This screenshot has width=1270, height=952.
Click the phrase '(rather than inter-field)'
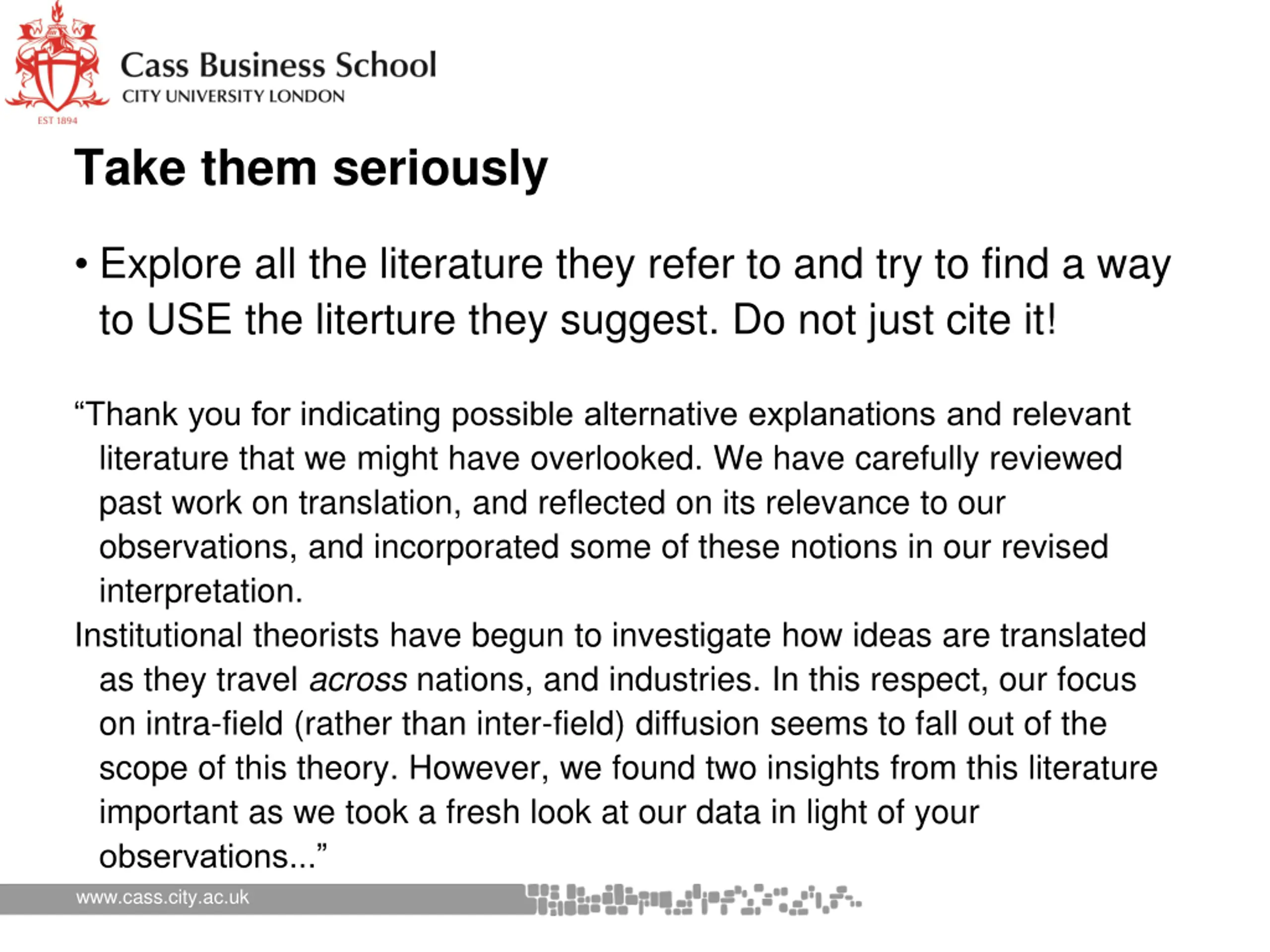[x=459, y=724]
